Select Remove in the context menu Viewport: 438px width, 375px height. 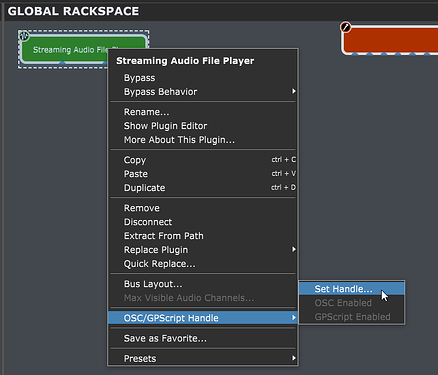pos(203,208)
